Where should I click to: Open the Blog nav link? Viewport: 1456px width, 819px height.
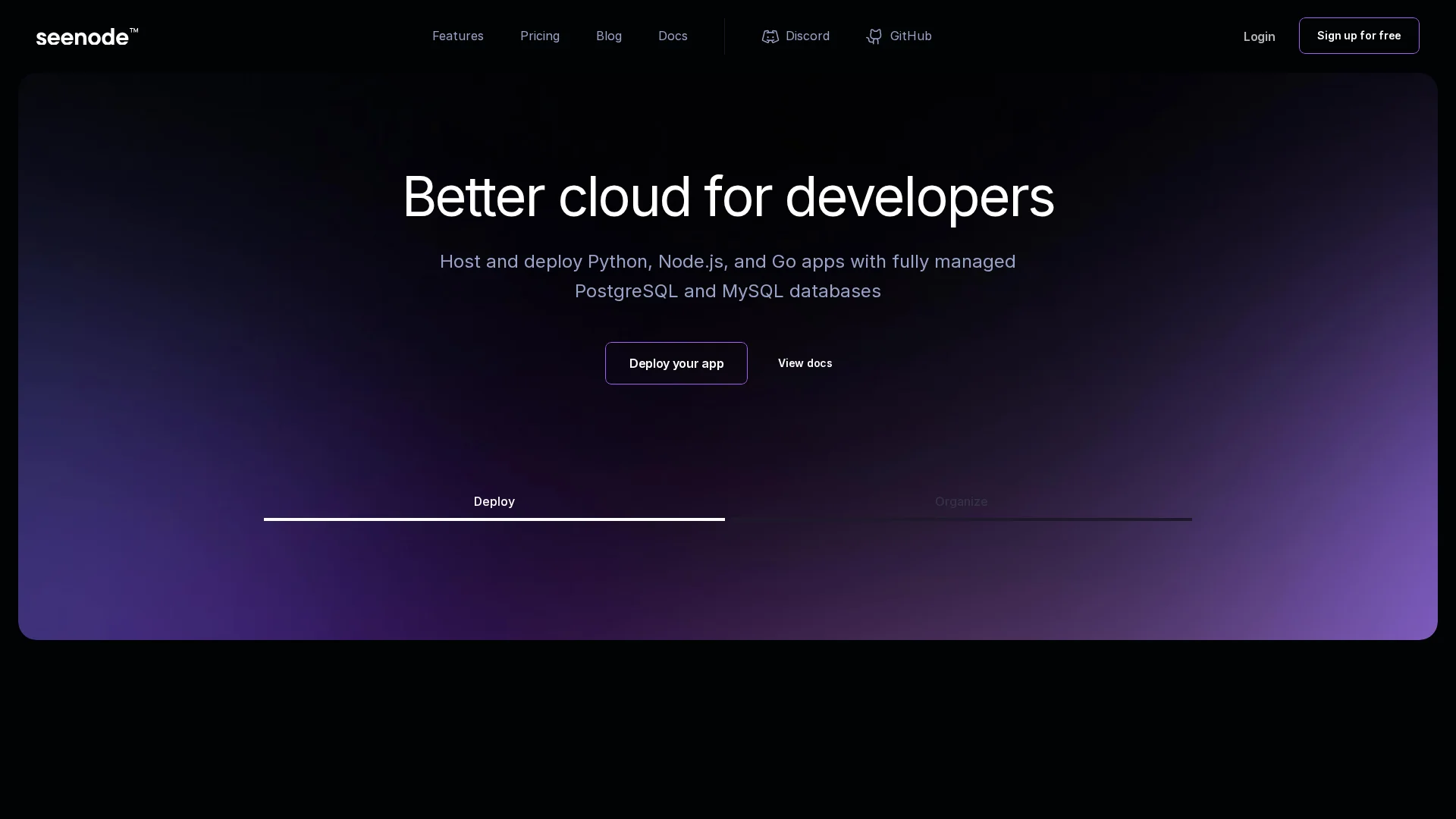point(608,36)
